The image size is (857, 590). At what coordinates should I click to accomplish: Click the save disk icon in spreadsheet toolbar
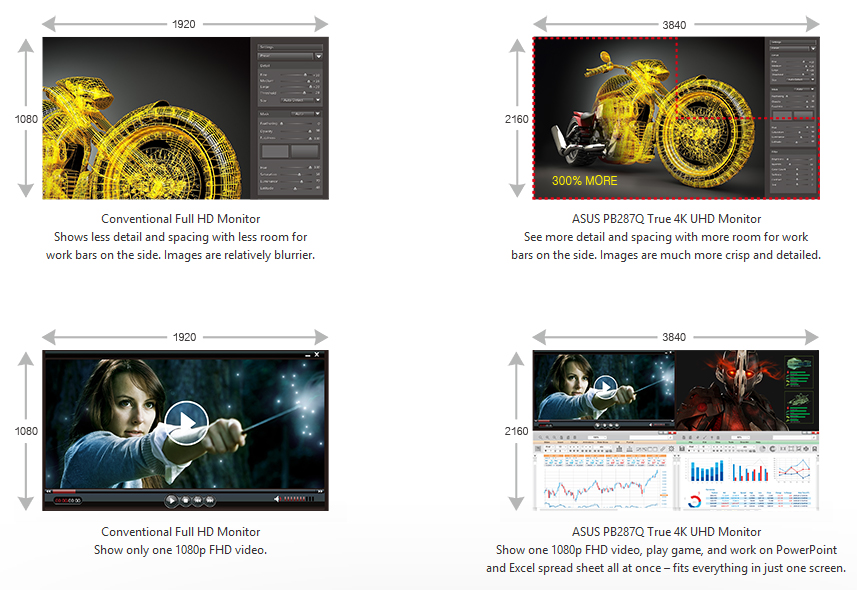[682, 449]
